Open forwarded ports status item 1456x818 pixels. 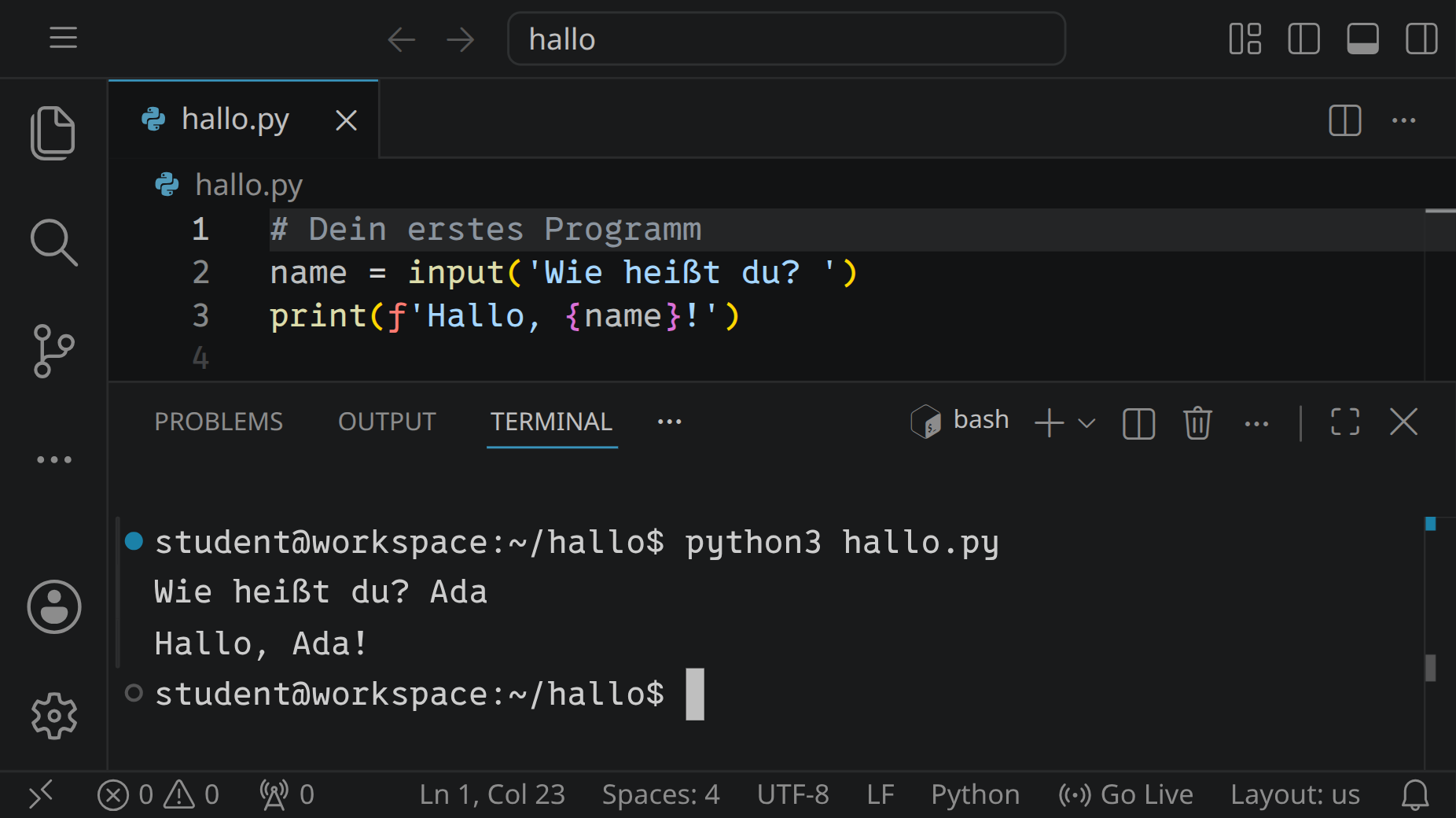[287, 794]
